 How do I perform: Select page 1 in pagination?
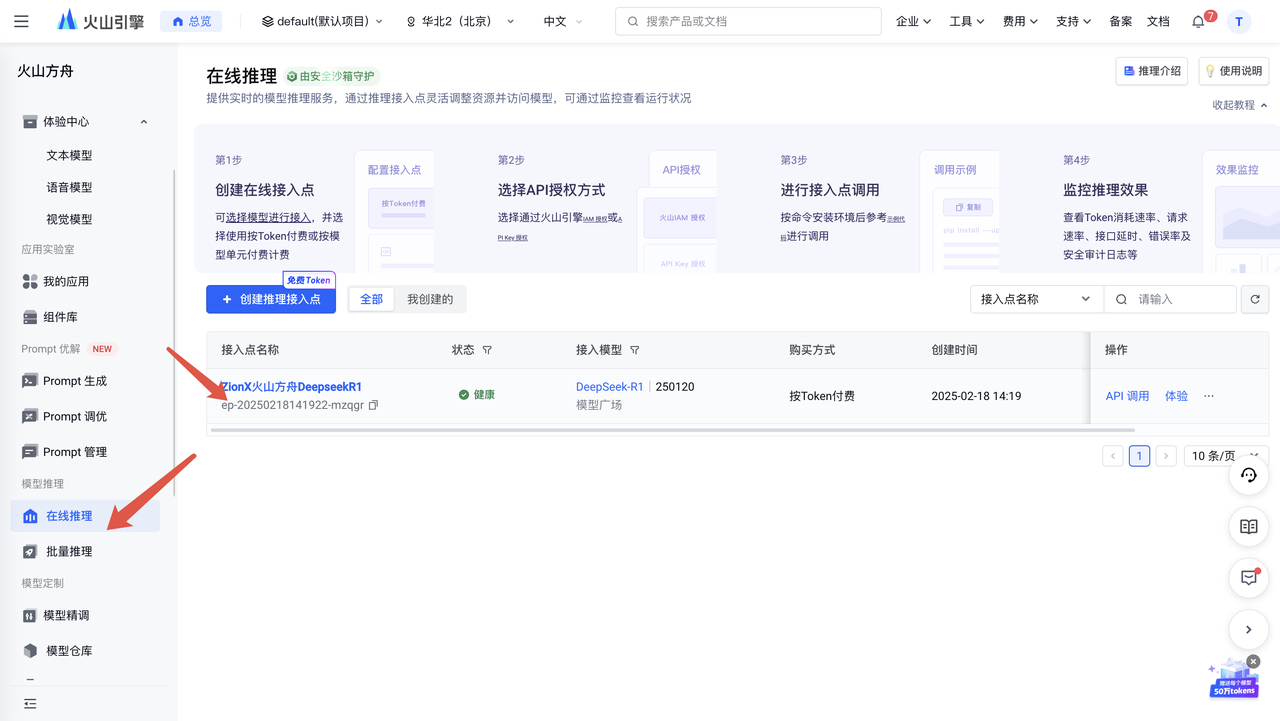click(x=1139, y=456)
